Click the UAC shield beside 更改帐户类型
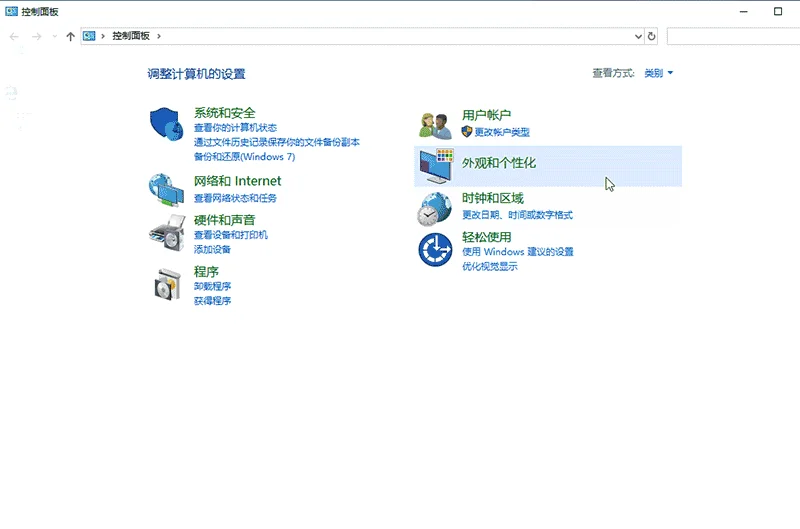The height and width of the screenshot is (529, 800). (x=467, y=132)
